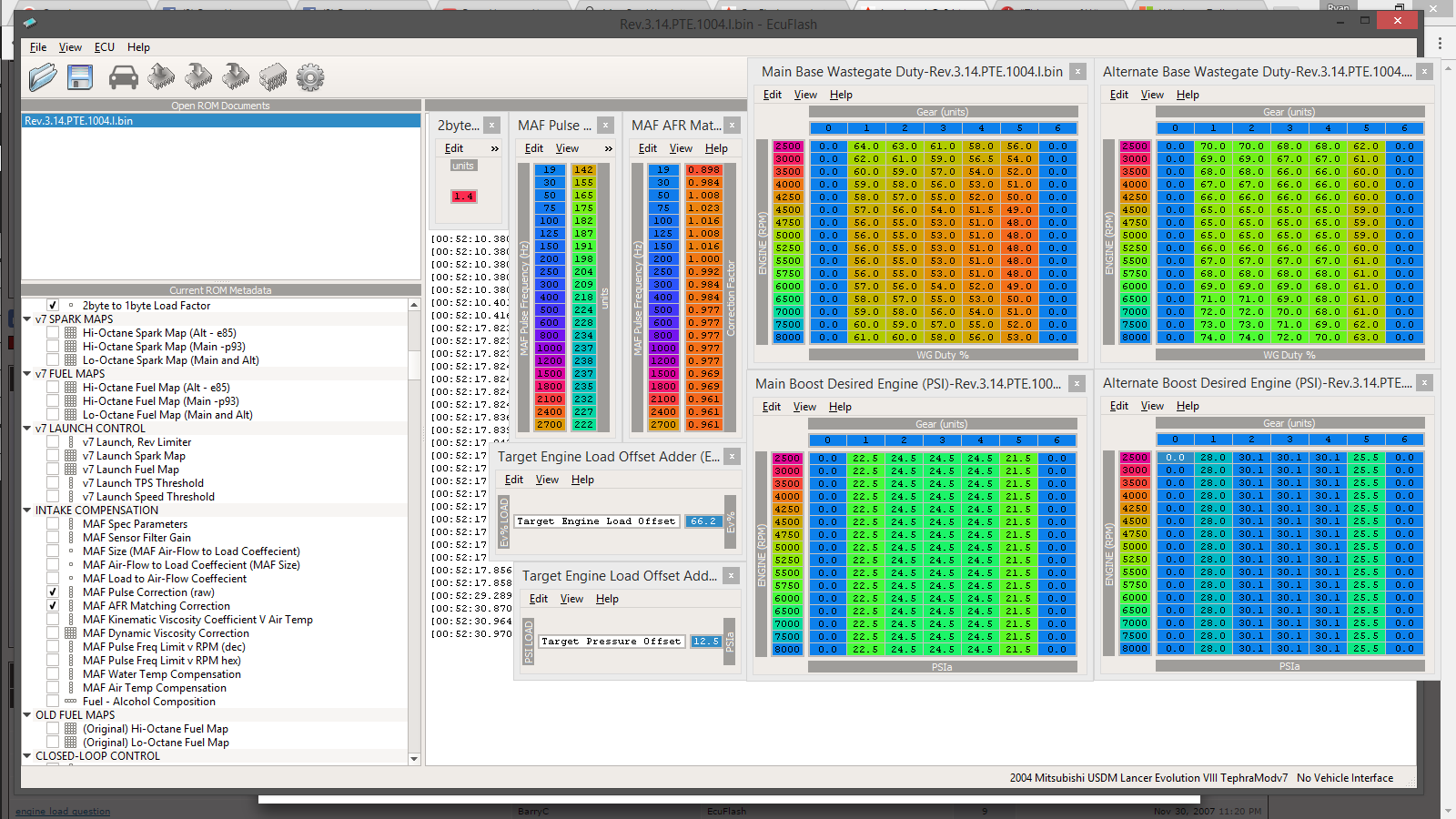Close the Main Base Wastegate Duty table

[x=1077, y=71]
